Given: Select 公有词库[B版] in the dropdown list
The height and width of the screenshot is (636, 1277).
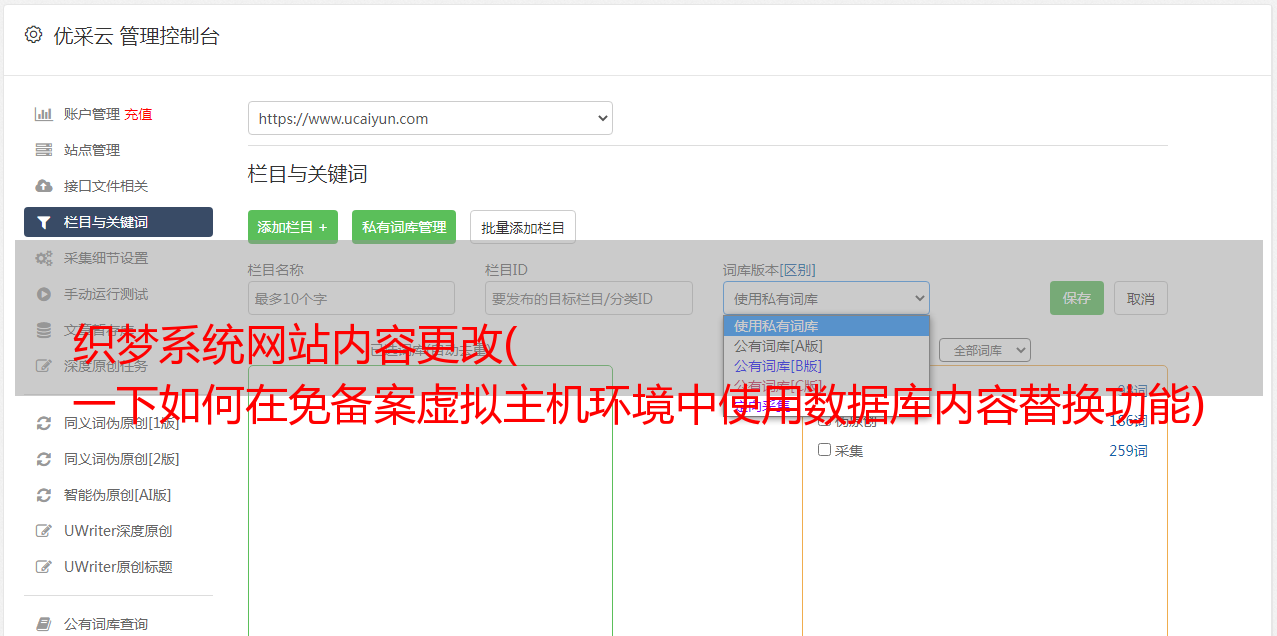Looking at the screenshot, I should (826, 366).
